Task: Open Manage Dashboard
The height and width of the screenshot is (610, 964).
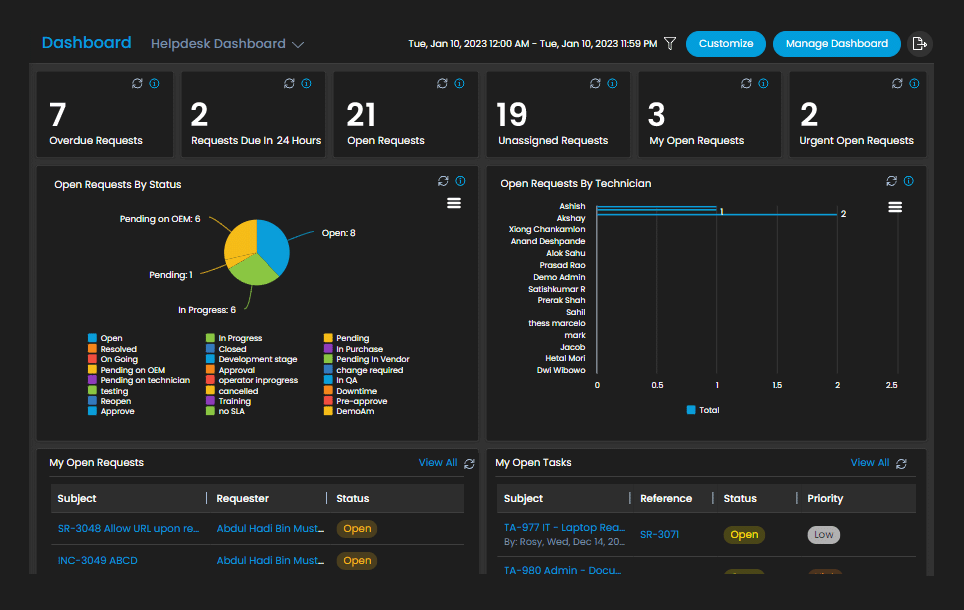Action: pos(837,44)
